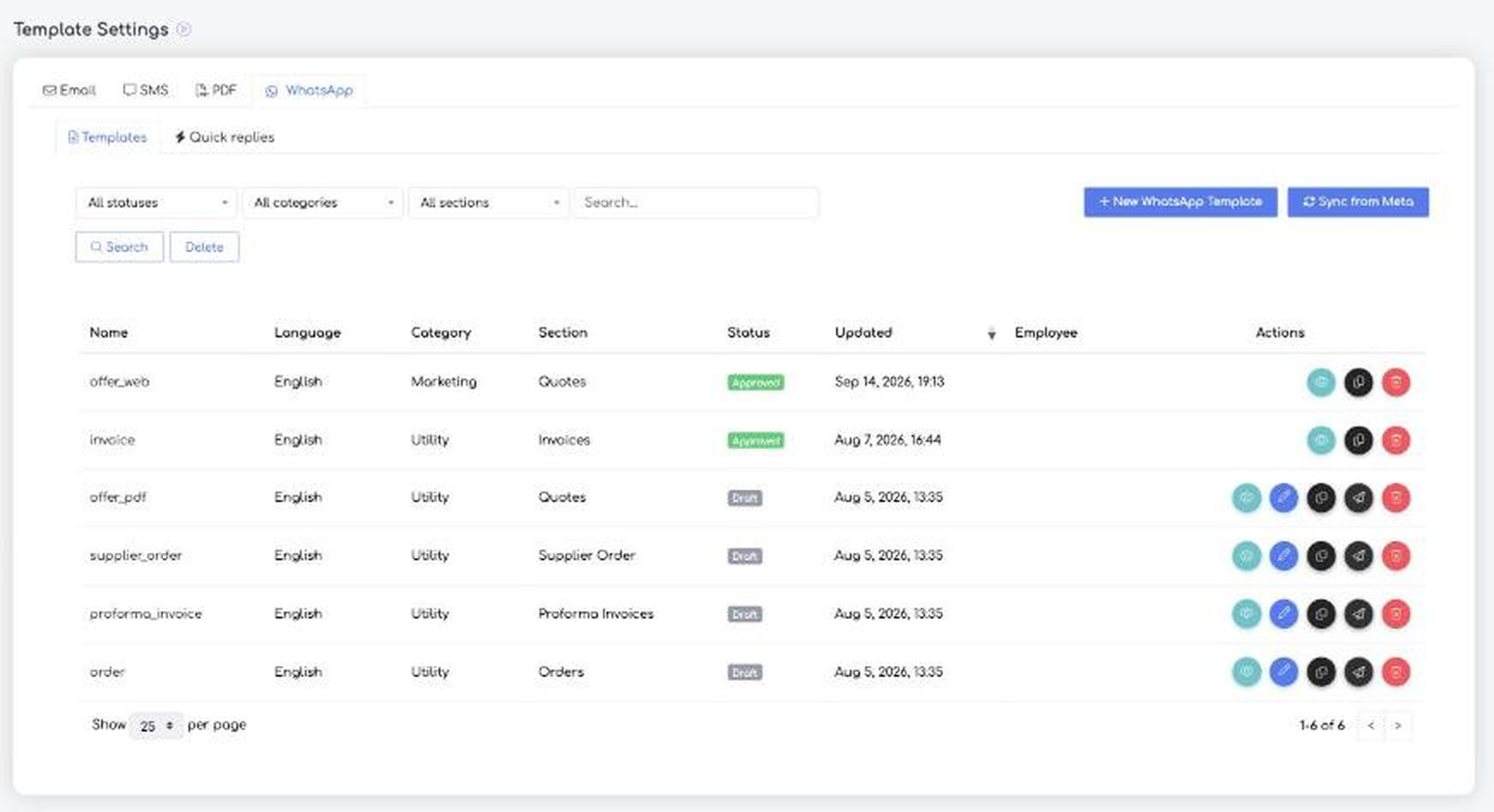Duplicate the invoice template

[1359, 440]
